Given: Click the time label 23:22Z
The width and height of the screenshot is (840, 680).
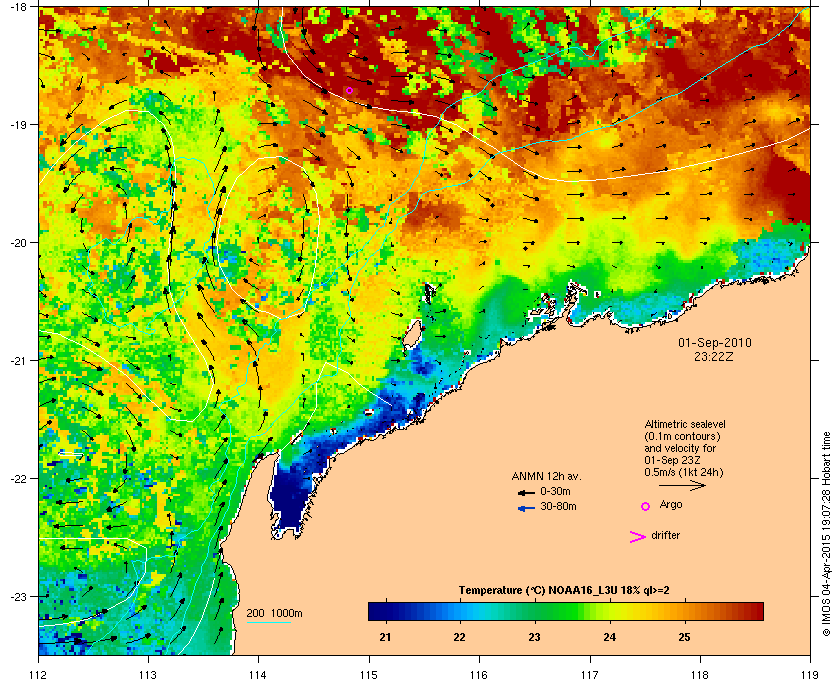Looking at the screenshot, I should click(x=714, y=356).
